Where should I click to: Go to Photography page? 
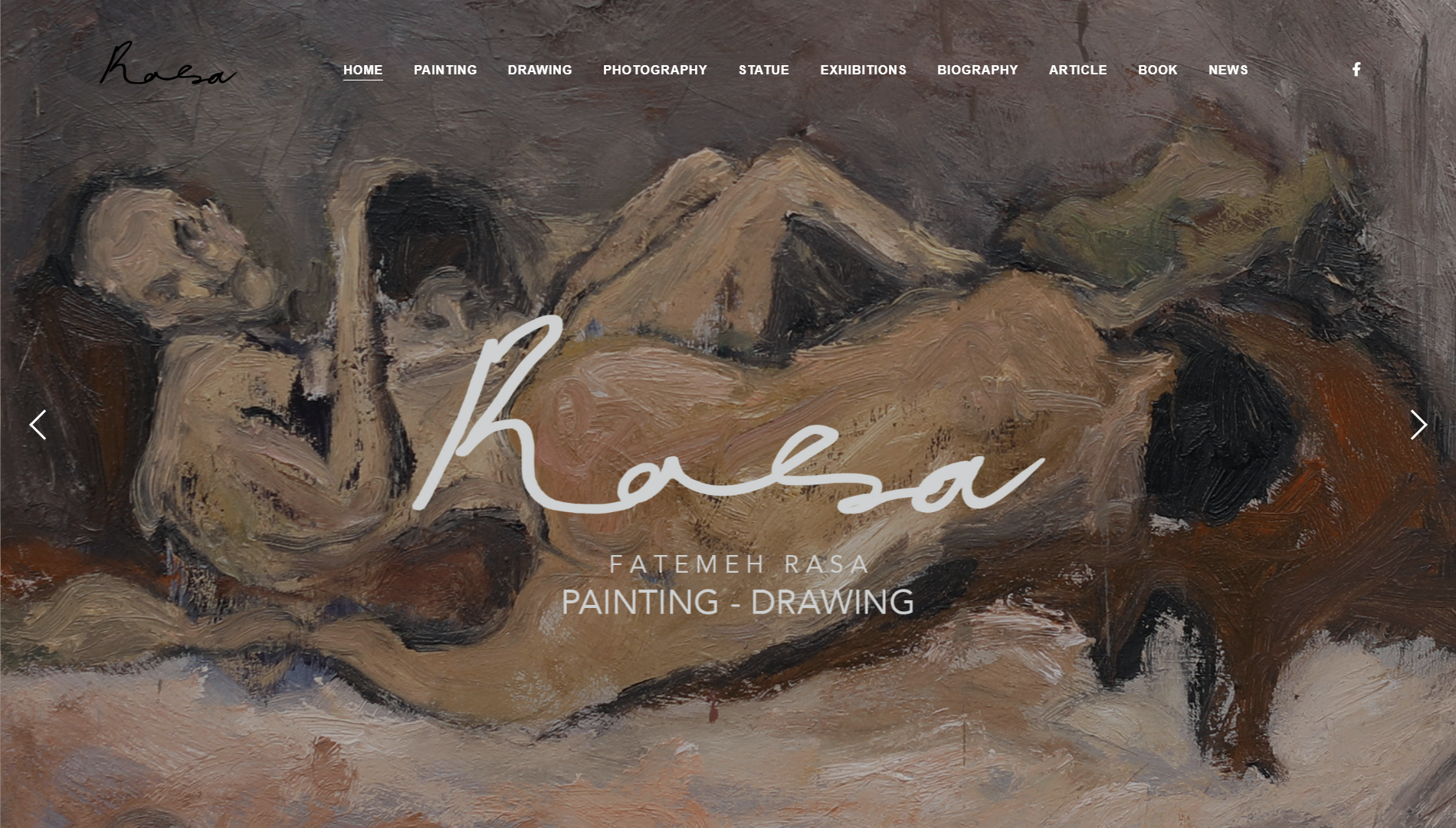655,70
